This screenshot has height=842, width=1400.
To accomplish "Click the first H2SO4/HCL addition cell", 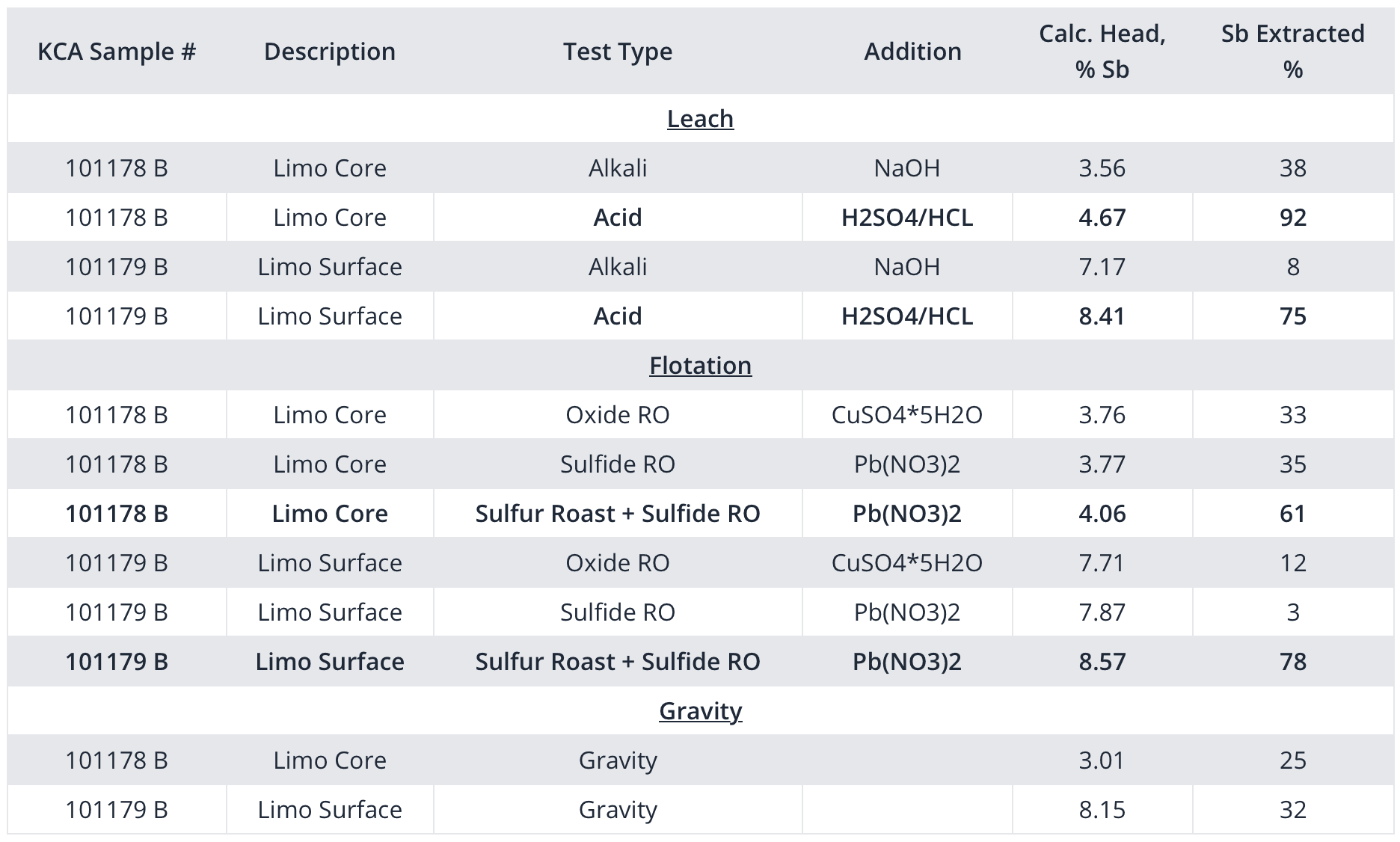I will [x=907, y=218].
